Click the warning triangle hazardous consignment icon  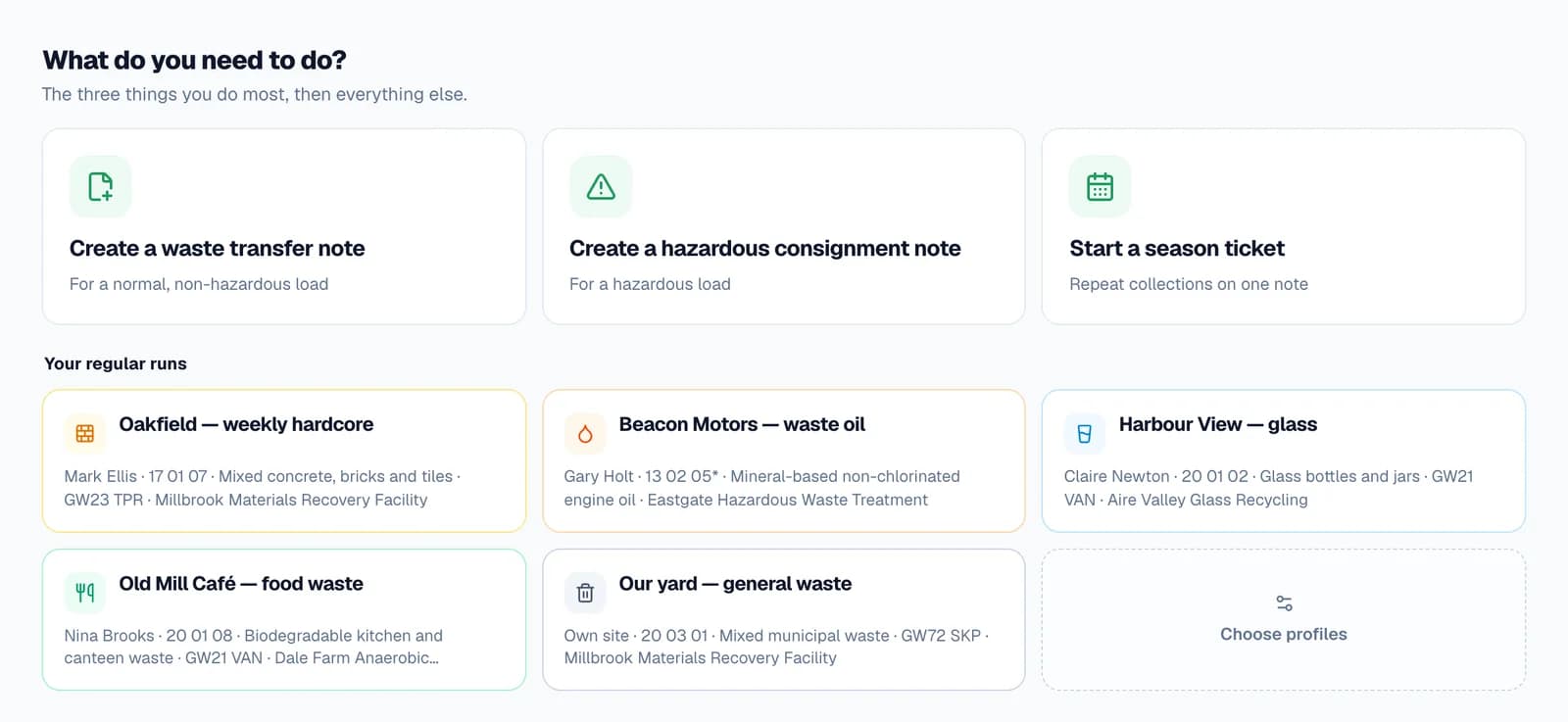pyautogui.click(x=601, y=186)
